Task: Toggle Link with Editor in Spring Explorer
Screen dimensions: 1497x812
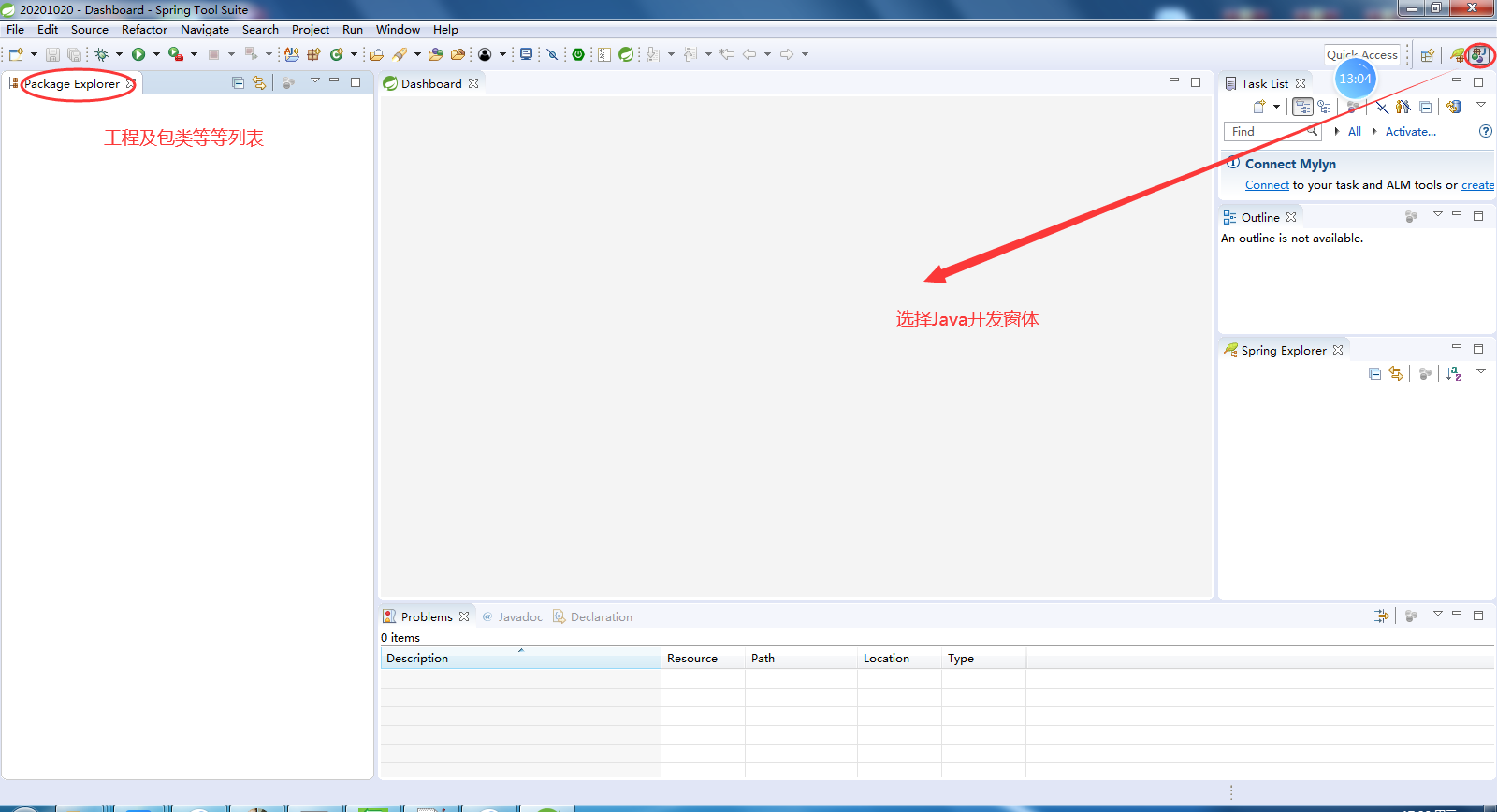Action: click(x=1396, y=373)
